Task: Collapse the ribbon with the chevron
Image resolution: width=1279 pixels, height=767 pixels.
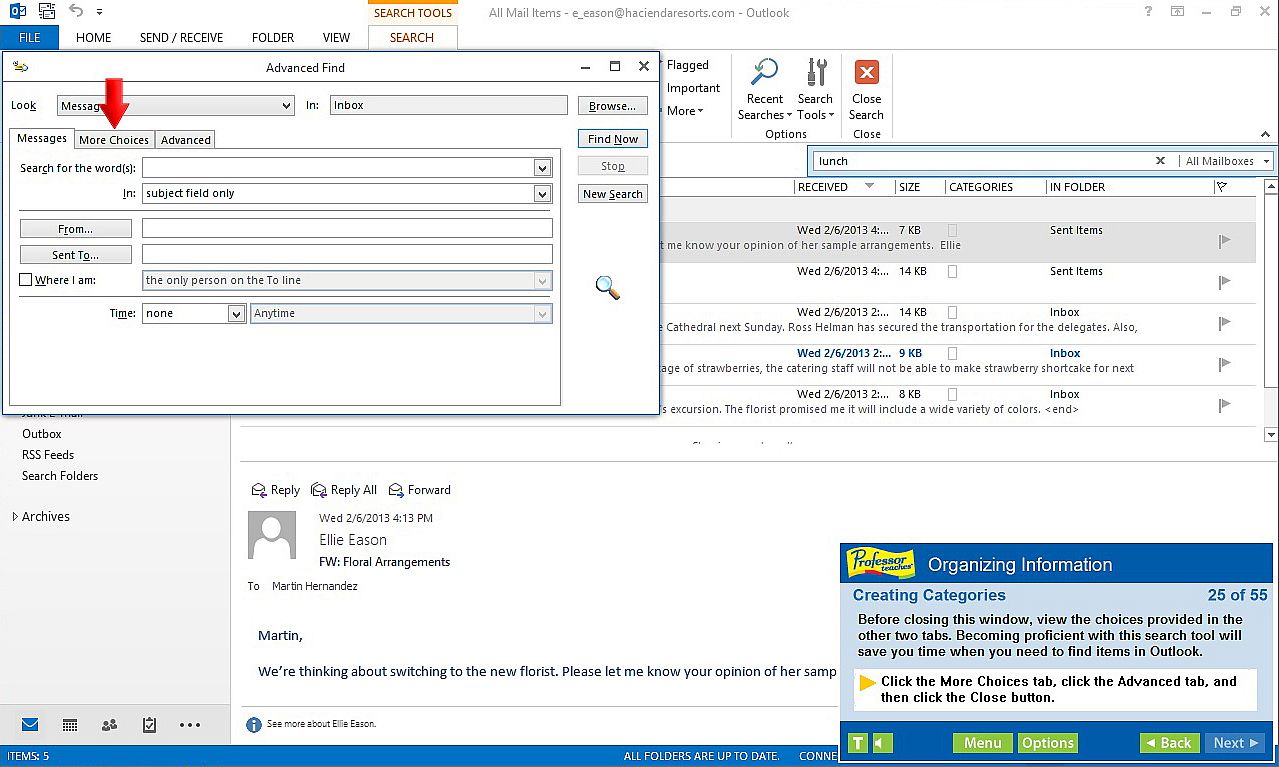Action: point(1266,134)
